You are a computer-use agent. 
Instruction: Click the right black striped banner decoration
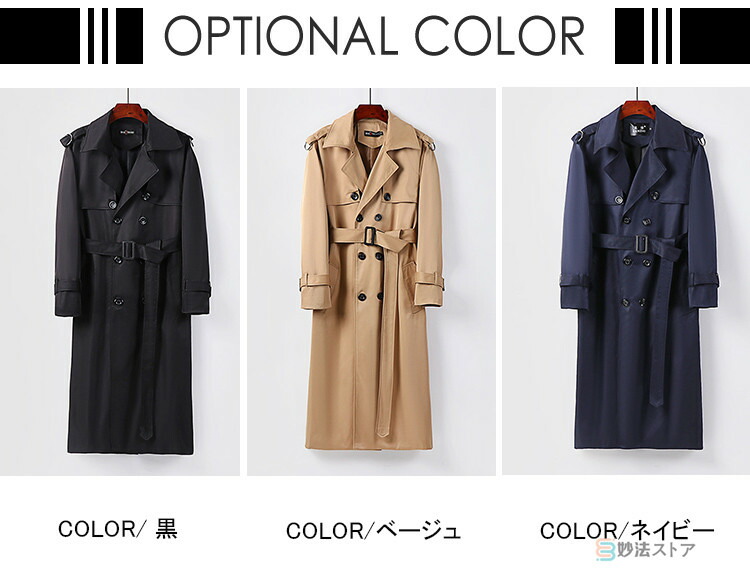point(682,36)
